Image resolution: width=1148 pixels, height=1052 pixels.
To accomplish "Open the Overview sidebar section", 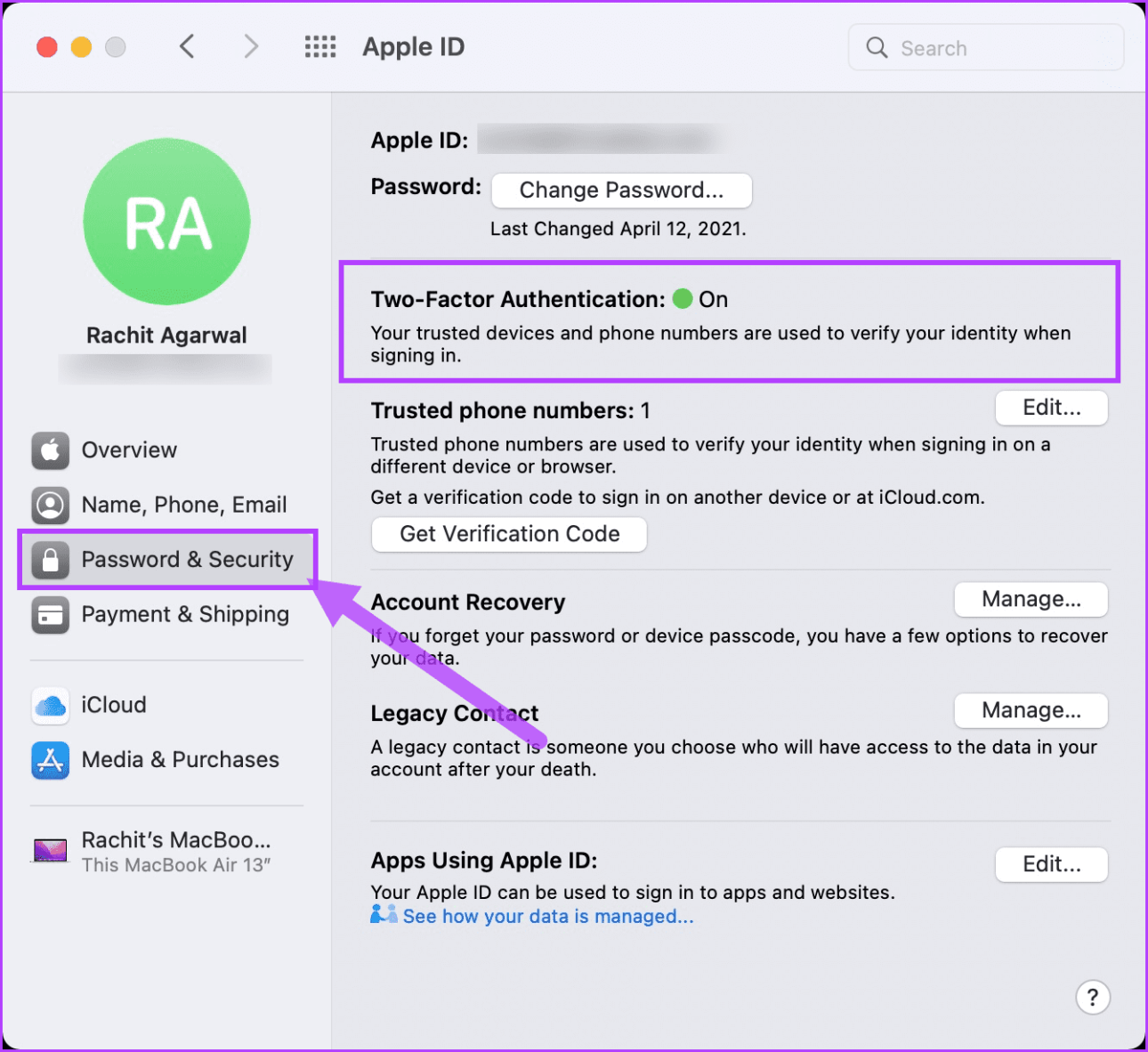I will pos(129,450).
